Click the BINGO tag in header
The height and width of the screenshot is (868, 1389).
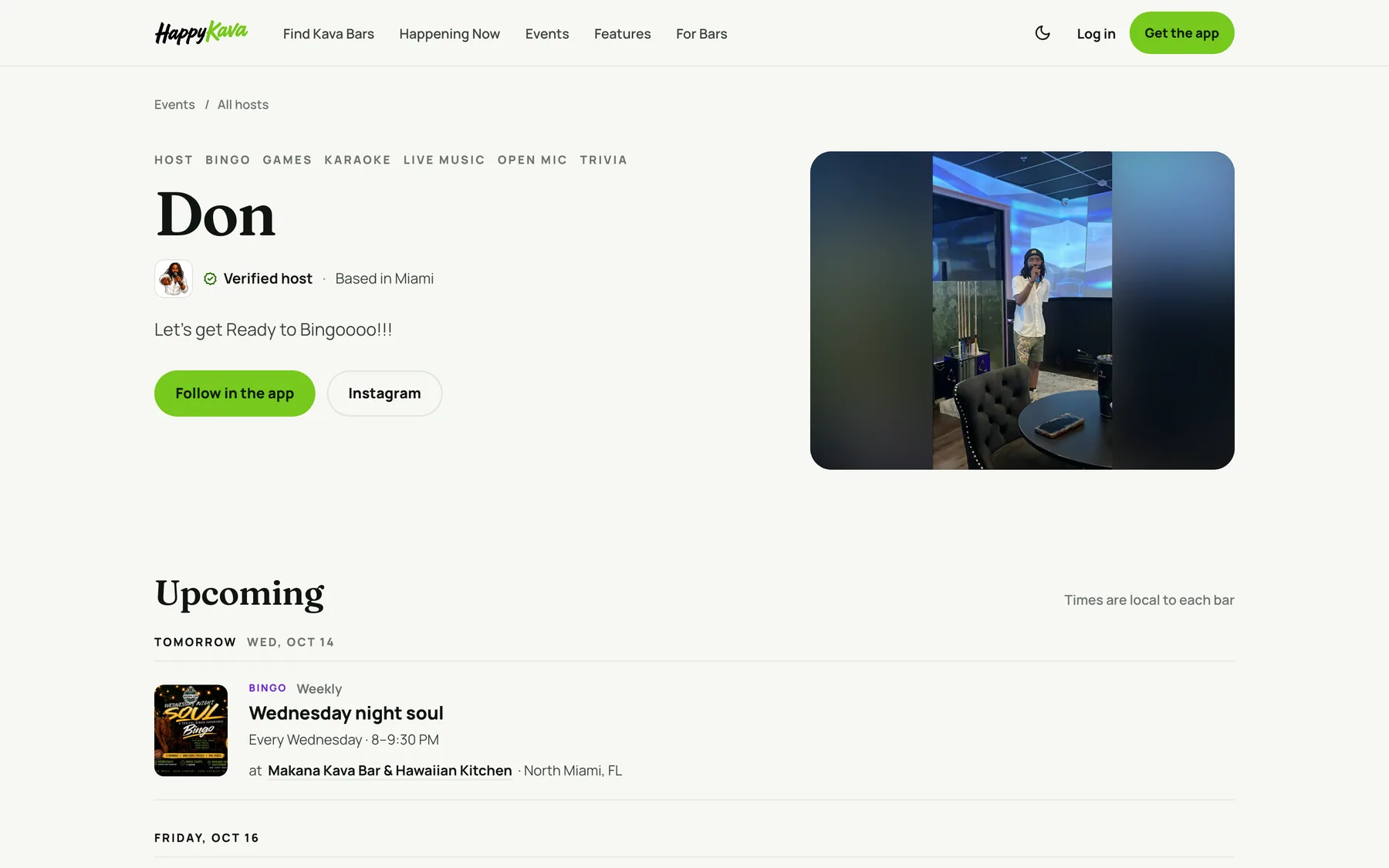click(228, 160)
